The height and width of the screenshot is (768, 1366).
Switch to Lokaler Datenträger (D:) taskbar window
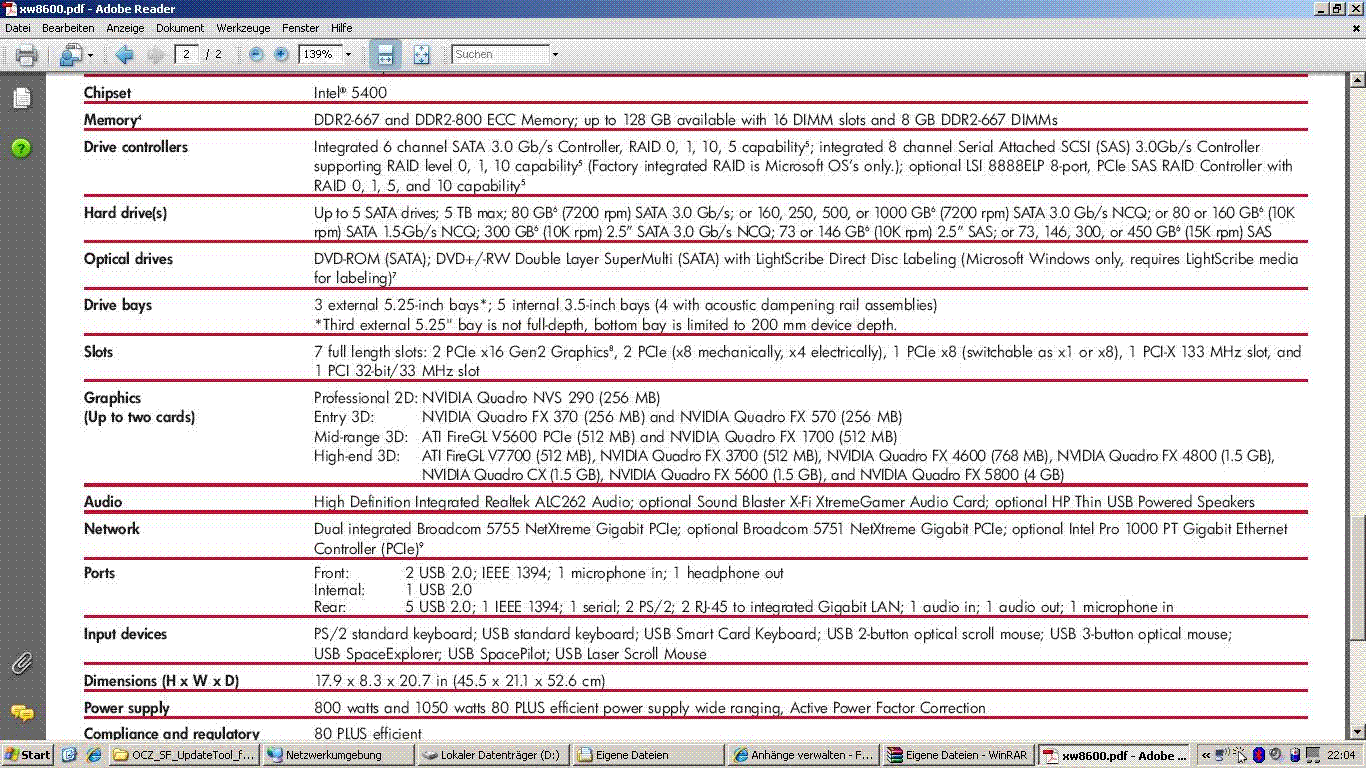coord(494,755)
